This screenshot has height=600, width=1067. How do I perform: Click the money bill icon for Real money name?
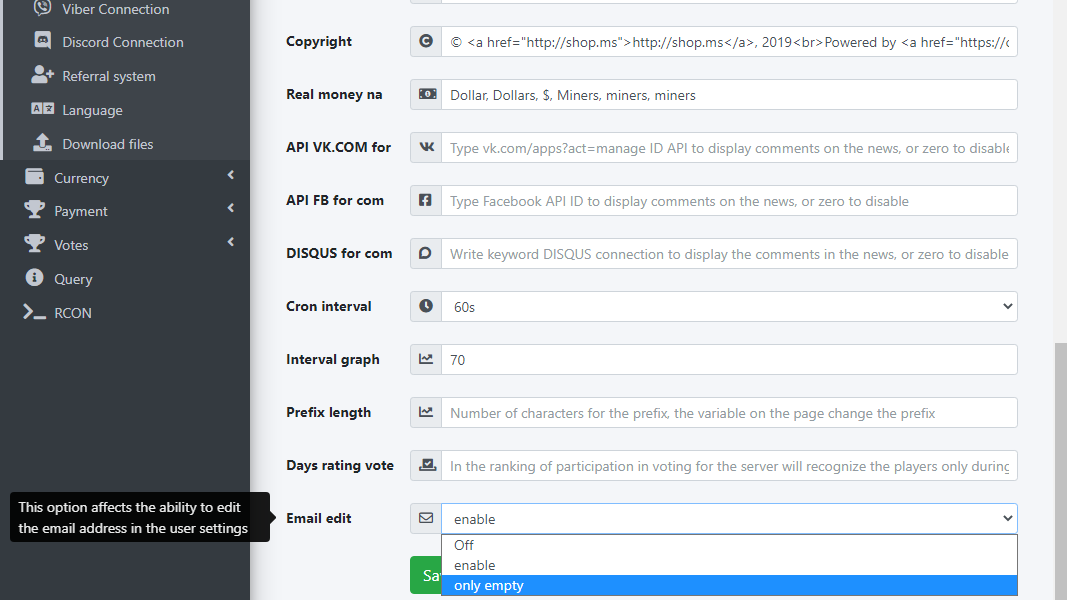426,94
